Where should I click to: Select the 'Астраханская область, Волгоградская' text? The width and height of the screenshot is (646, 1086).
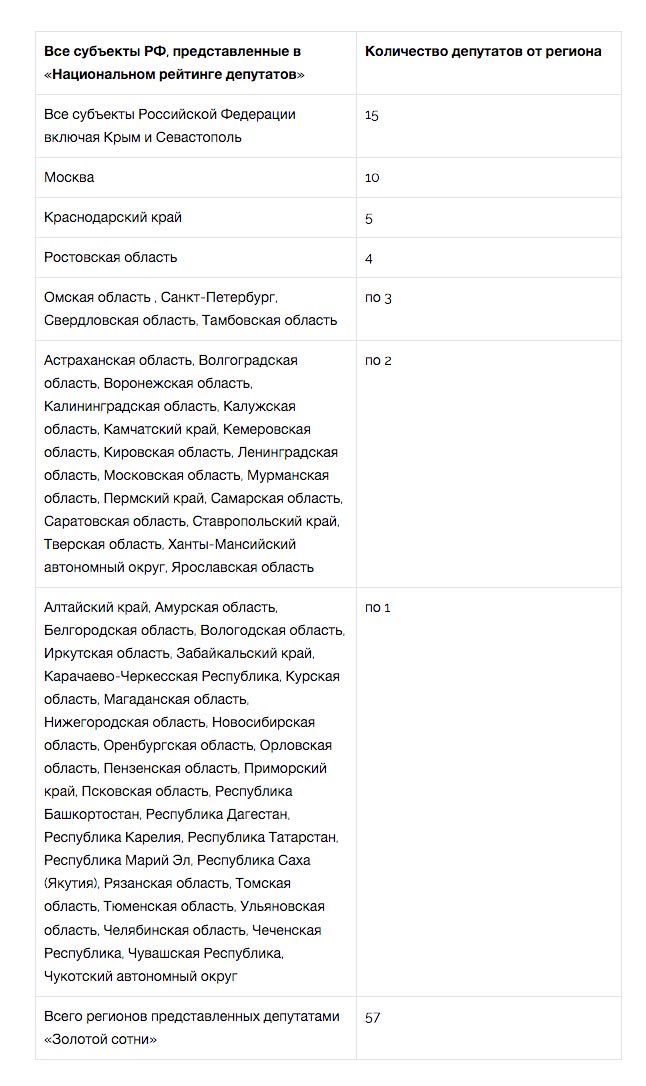170,360
